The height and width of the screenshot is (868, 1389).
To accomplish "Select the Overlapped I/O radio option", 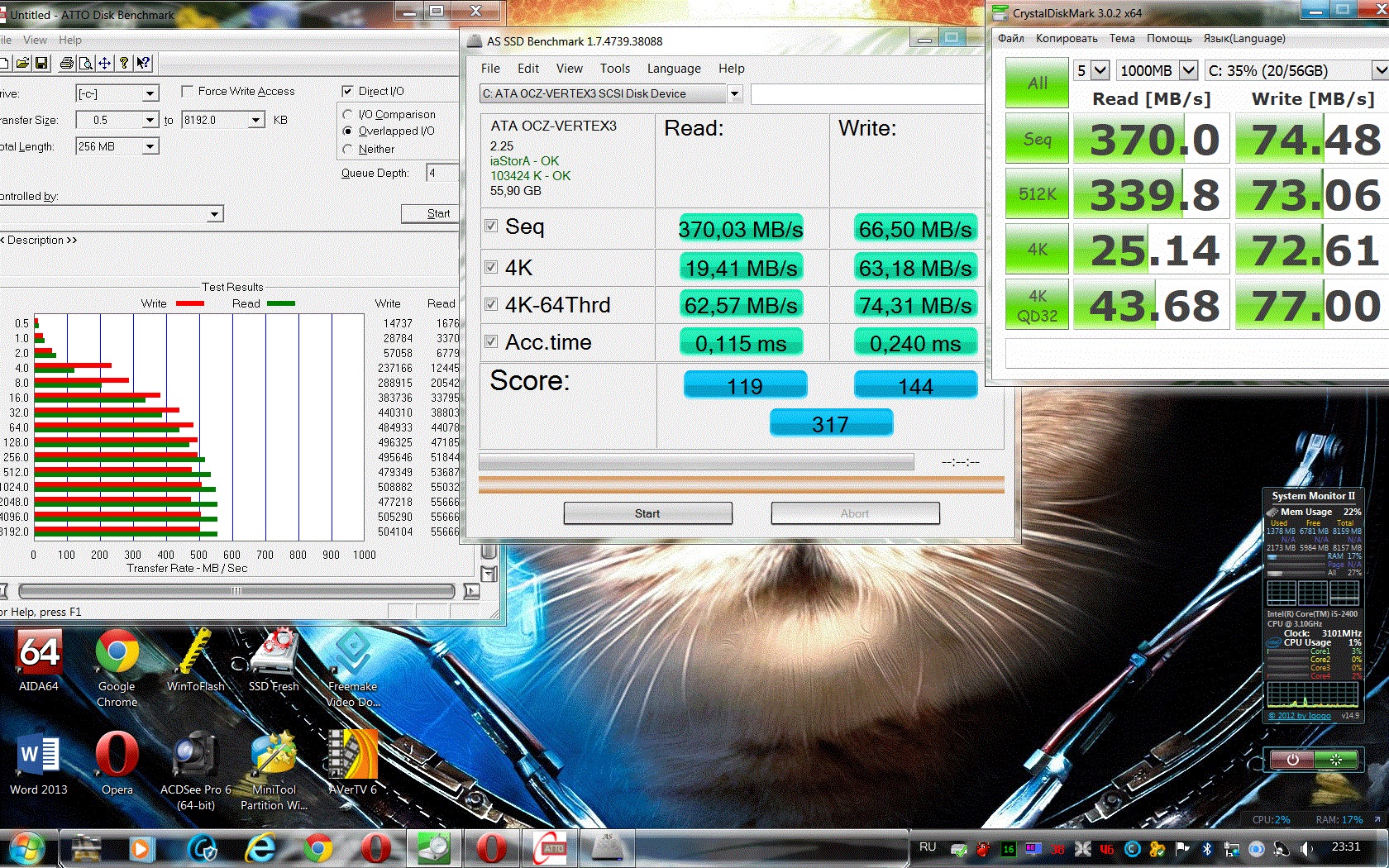I will 347,131.
